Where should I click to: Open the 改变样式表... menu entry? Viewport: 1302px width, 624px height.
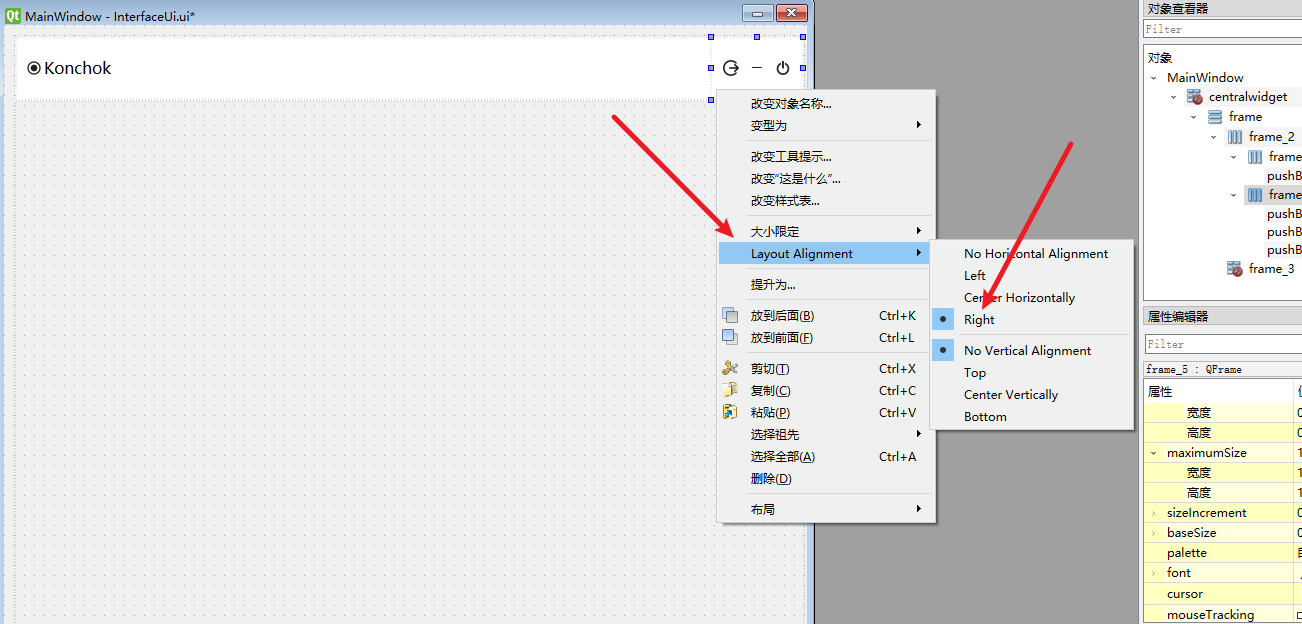tap(785, 200)
